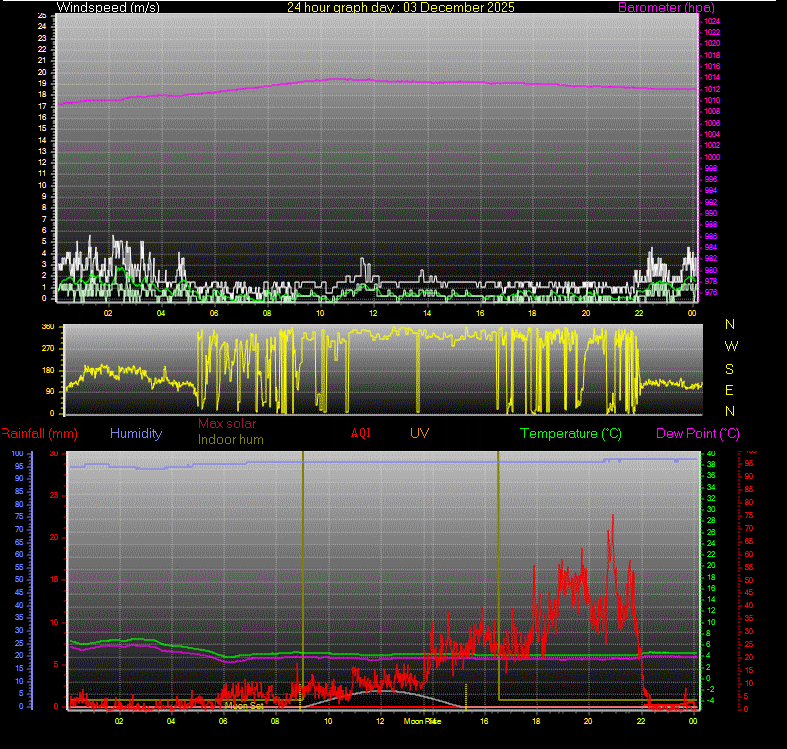Select the 12 hour label under bottom graph
787x749 pixels.
[x=380, y=721]
